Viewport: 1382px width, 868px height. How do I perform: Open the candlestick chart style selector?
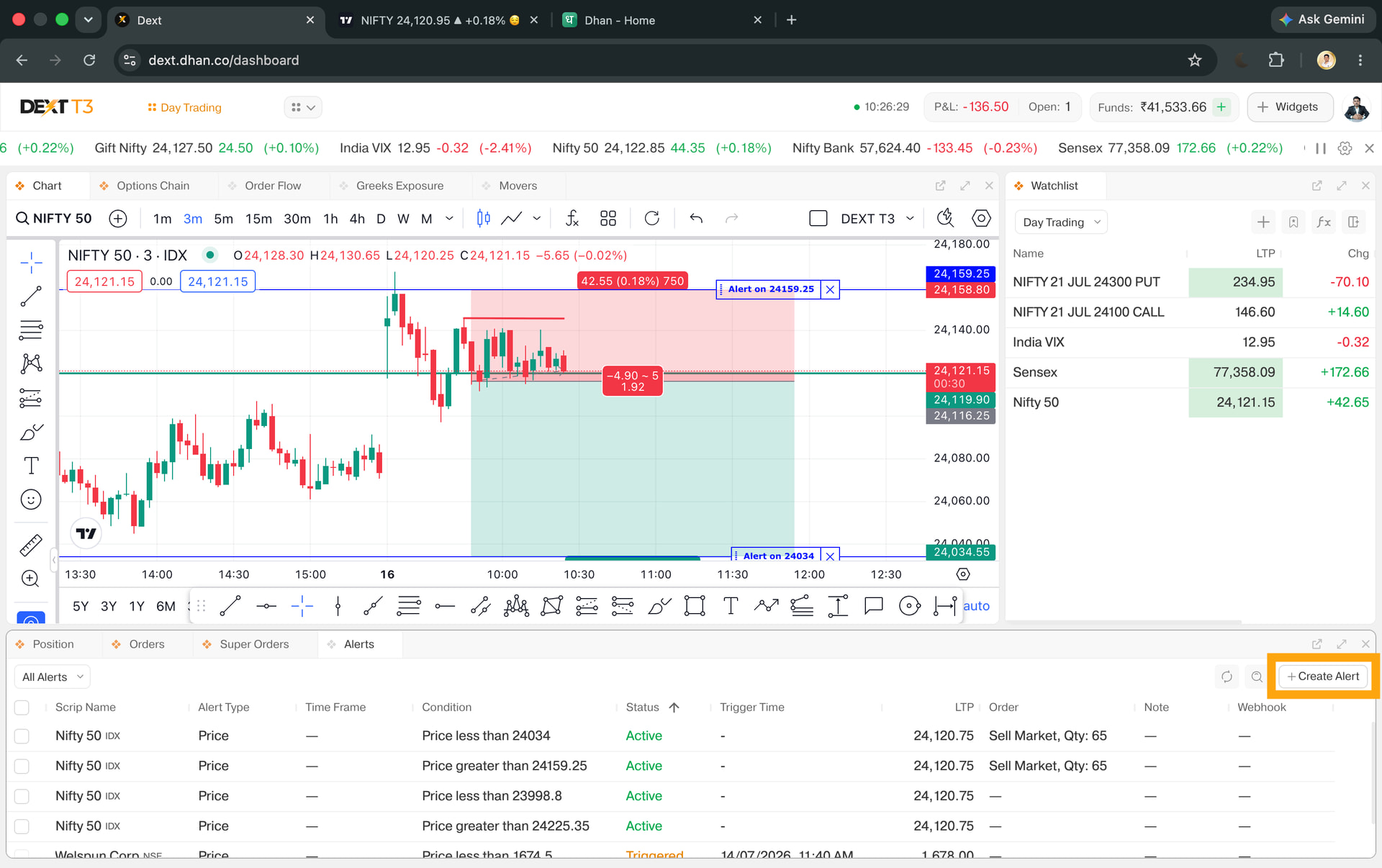coord(484,218)
